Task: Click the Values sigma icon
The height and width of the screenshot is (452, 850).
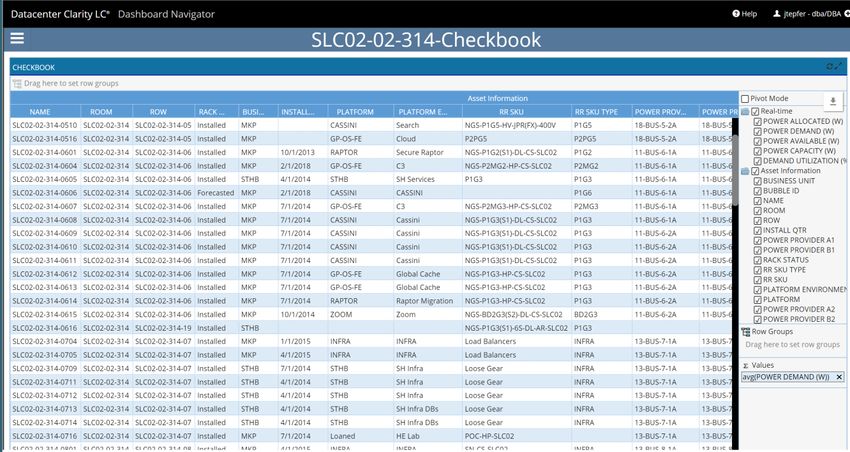Action: [745, 365]
